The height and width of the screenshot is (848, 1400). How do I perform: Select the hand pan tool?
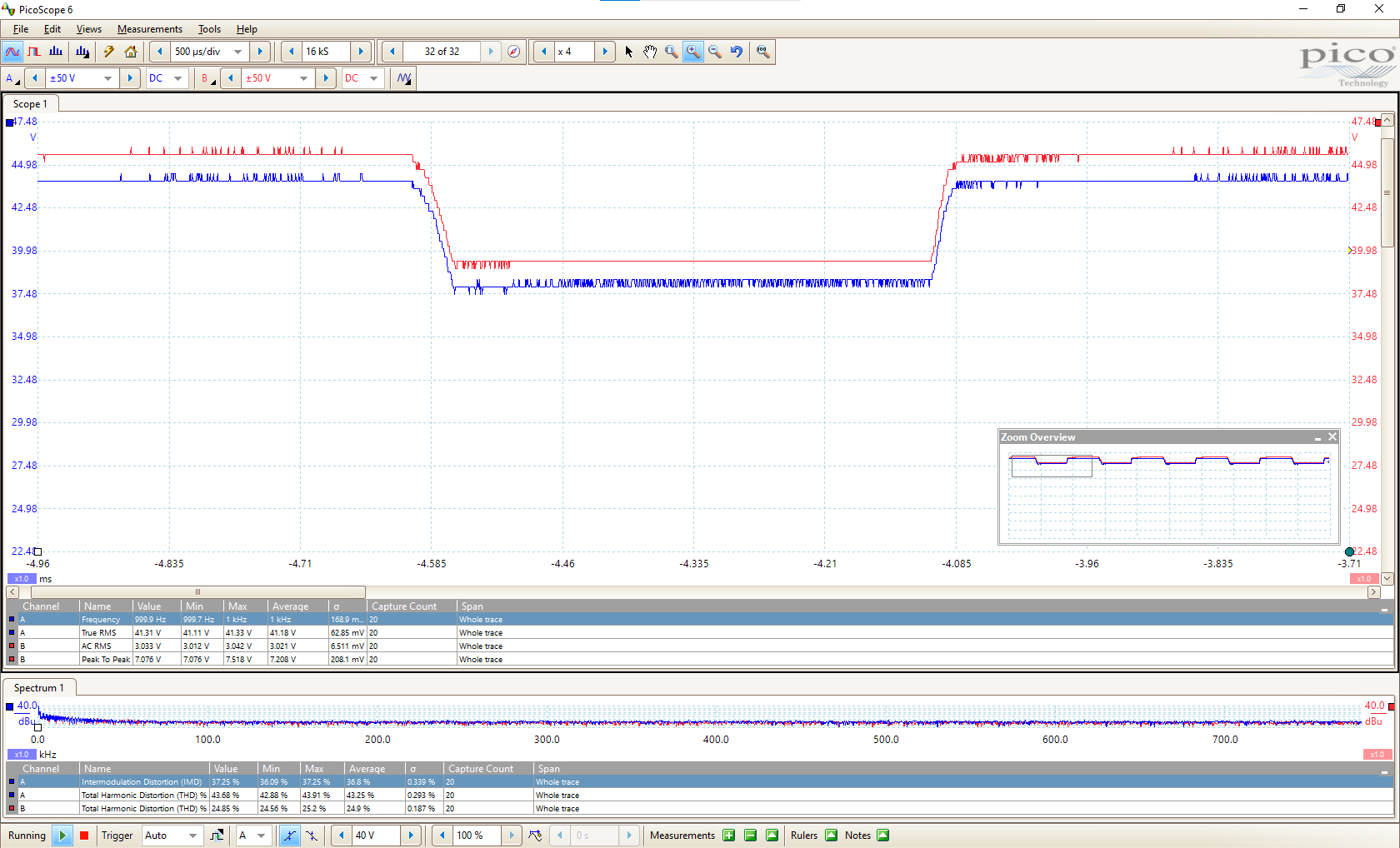tap(650, 52)
